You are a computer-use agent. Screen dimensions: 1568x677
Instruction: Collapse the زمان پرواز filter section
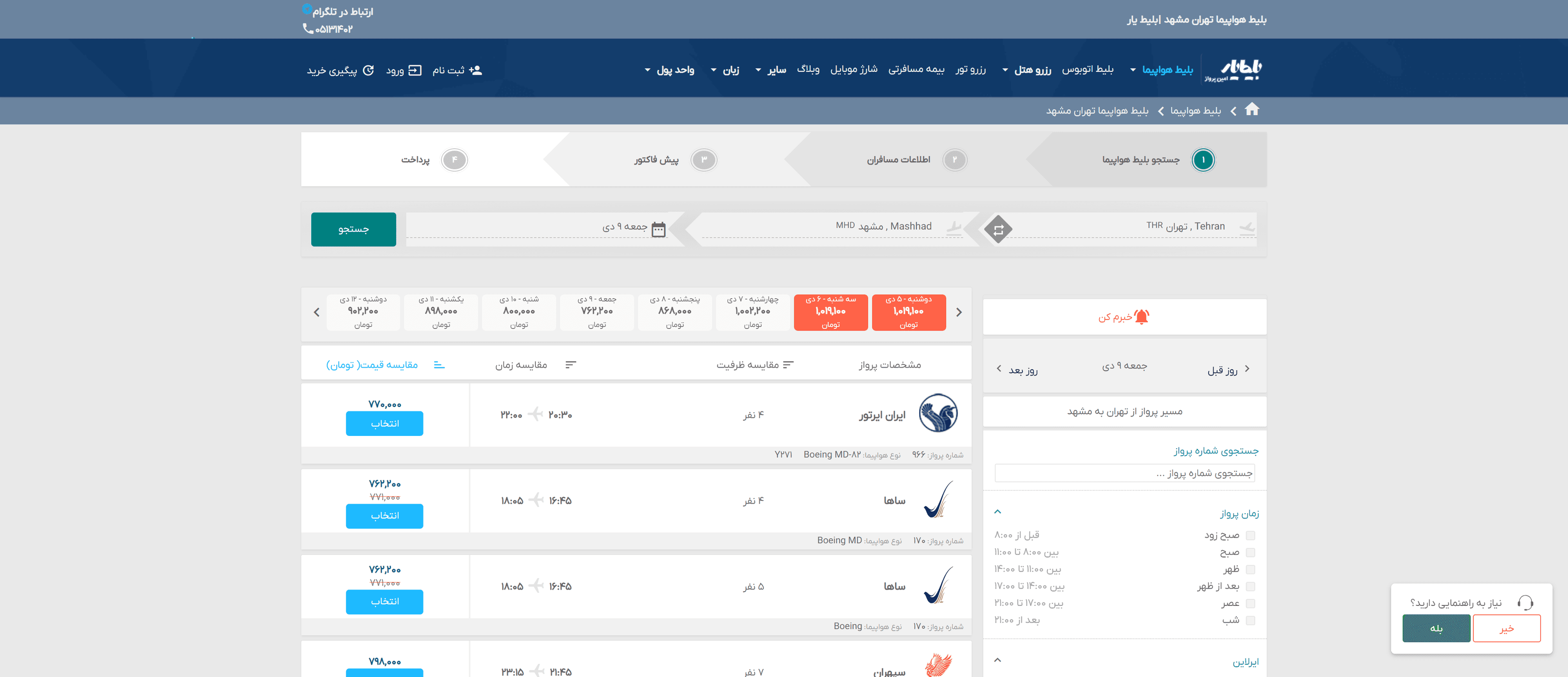[997, 512]
